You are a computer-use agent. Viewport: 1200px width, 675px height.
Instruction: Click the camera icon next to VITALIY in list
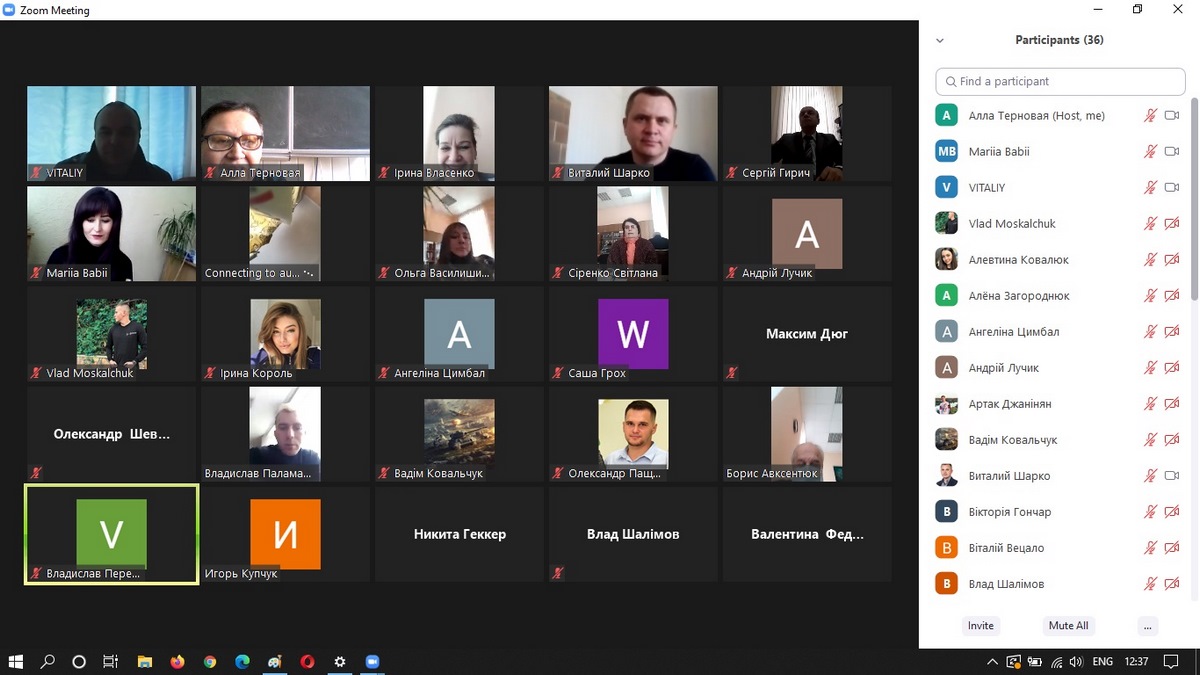(1172, 188)
